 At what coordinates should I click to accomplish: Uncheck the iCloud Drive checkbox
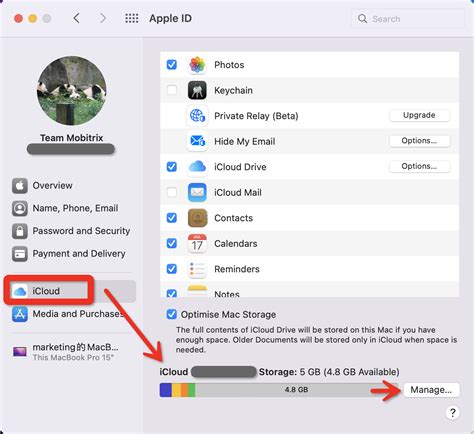coord(172,166)
